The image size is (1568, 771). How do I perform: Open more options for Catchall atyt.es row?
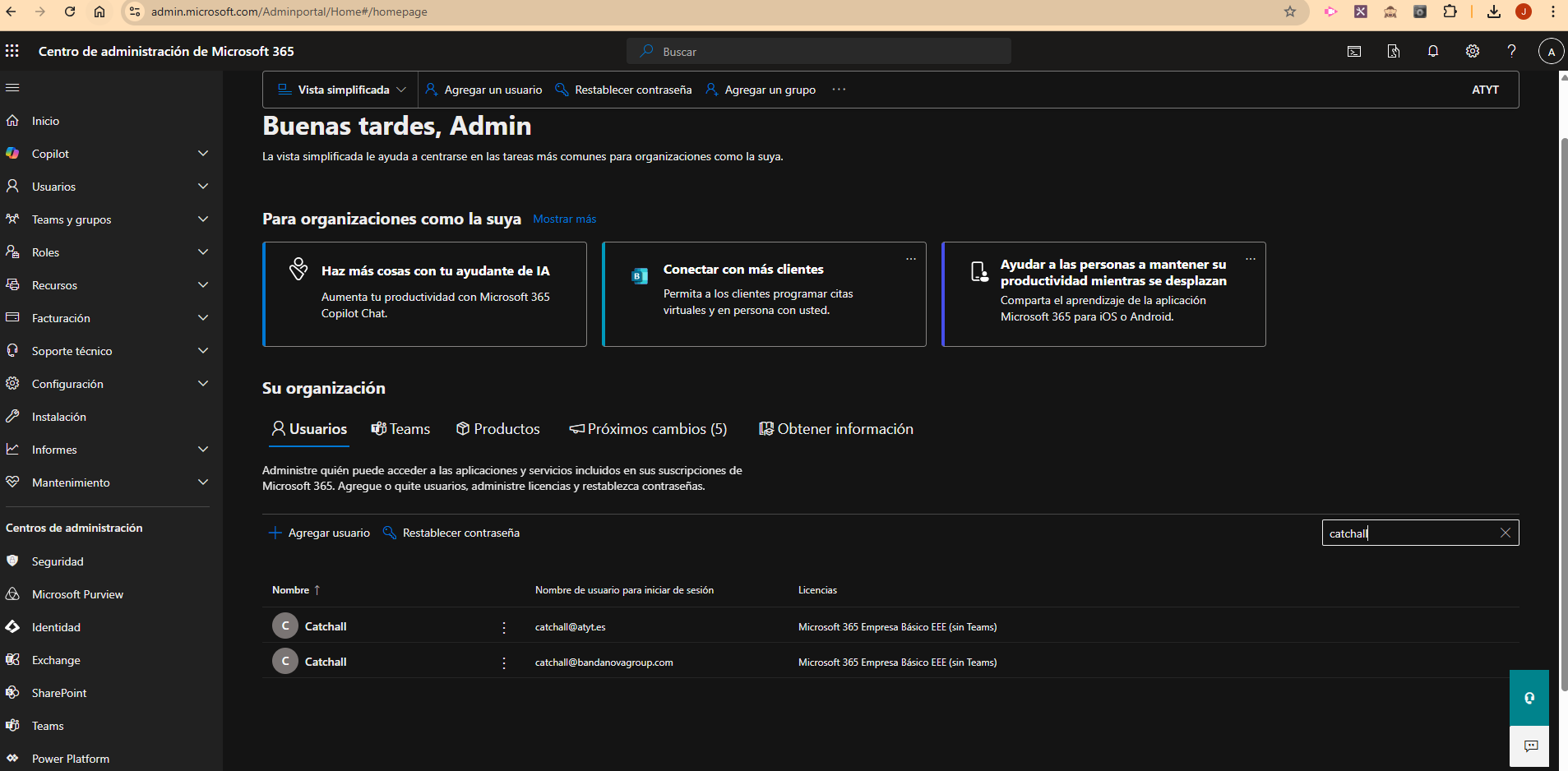[x=504, y=627]
